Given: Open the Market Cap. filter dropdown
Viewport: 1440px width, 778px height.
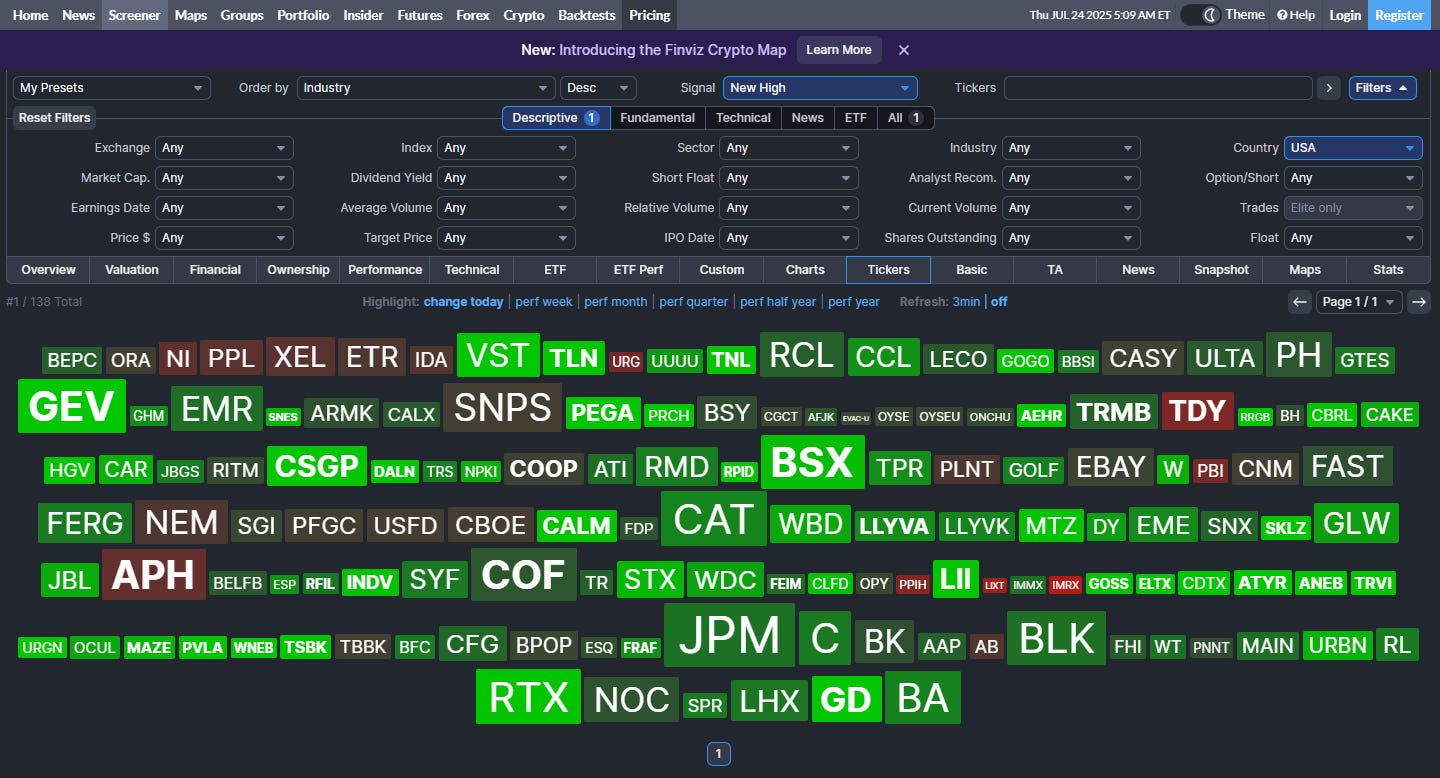Looking at the screenshot, I should [x=225, y=178].
